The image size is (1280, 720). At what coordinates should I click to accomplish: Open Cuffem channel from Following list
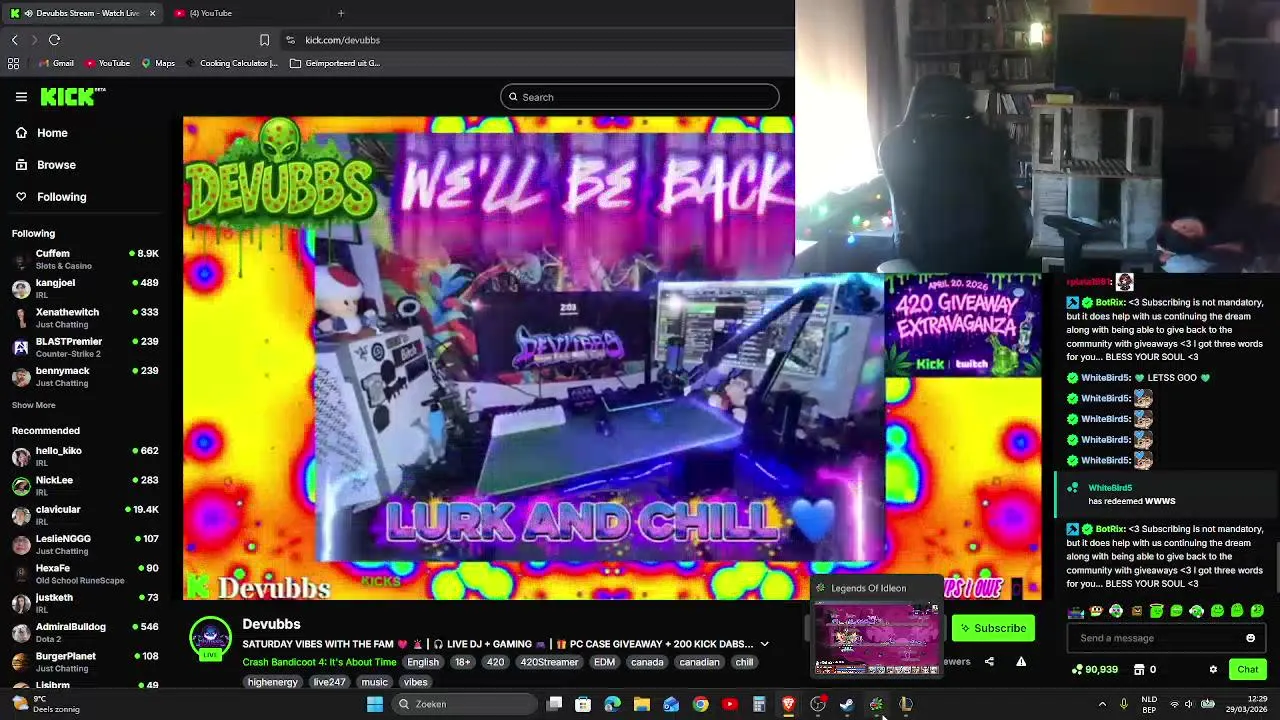[x=85, y=259]
